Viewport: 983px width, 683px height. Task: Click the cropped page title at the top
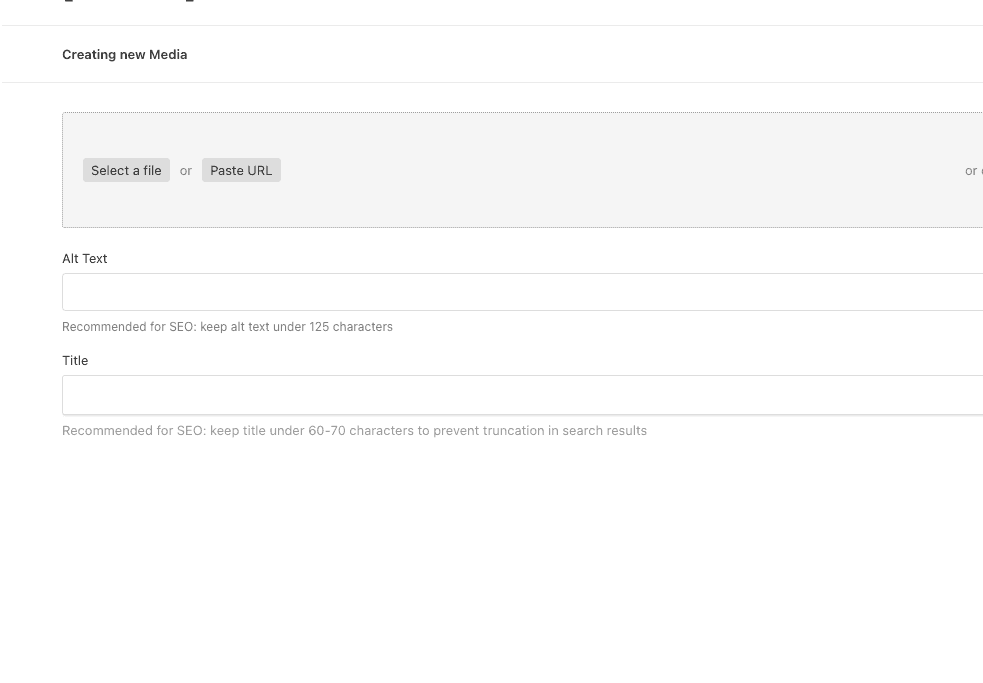click(x=130, y=2)
